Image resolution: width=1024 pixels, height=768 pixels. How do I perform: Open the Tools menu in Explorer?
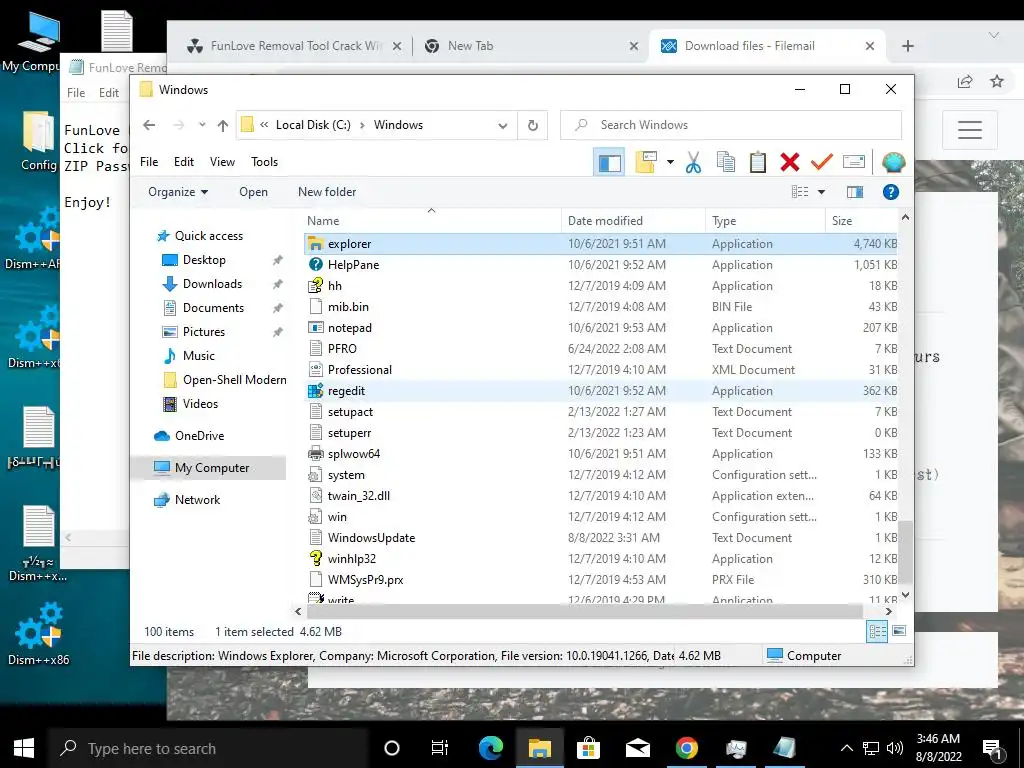tap(264, 162)
